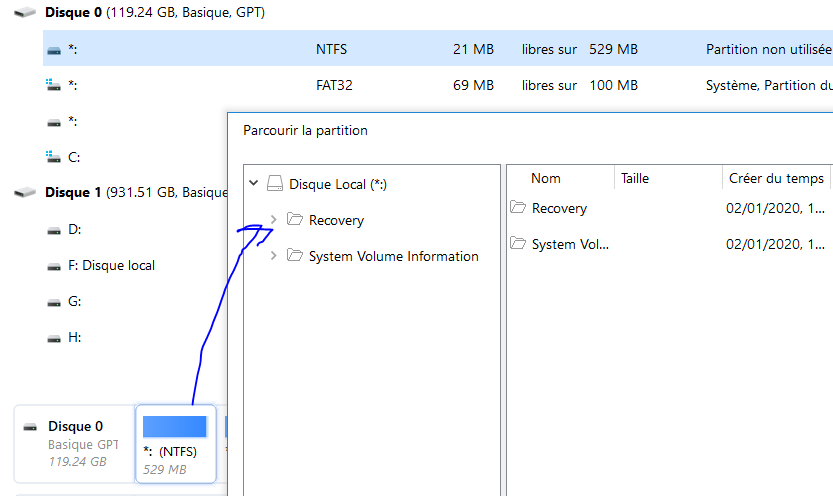Click the blue NTFS partition block in disk map
The image size is (833, 496).
(x=174, y=427)
